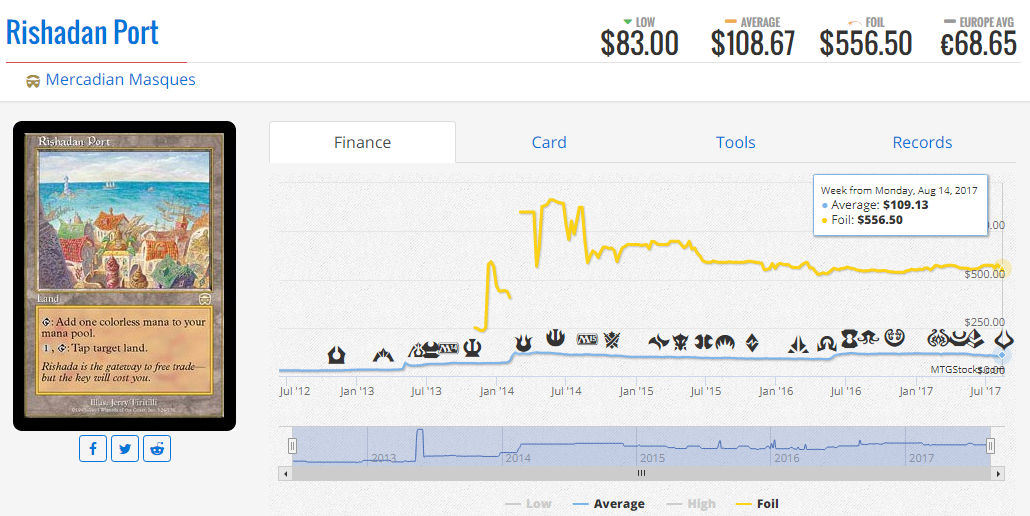Click the scrollbar left arrow
Viewport: 1030px width, 516px height.
click(x=285, y=473)
